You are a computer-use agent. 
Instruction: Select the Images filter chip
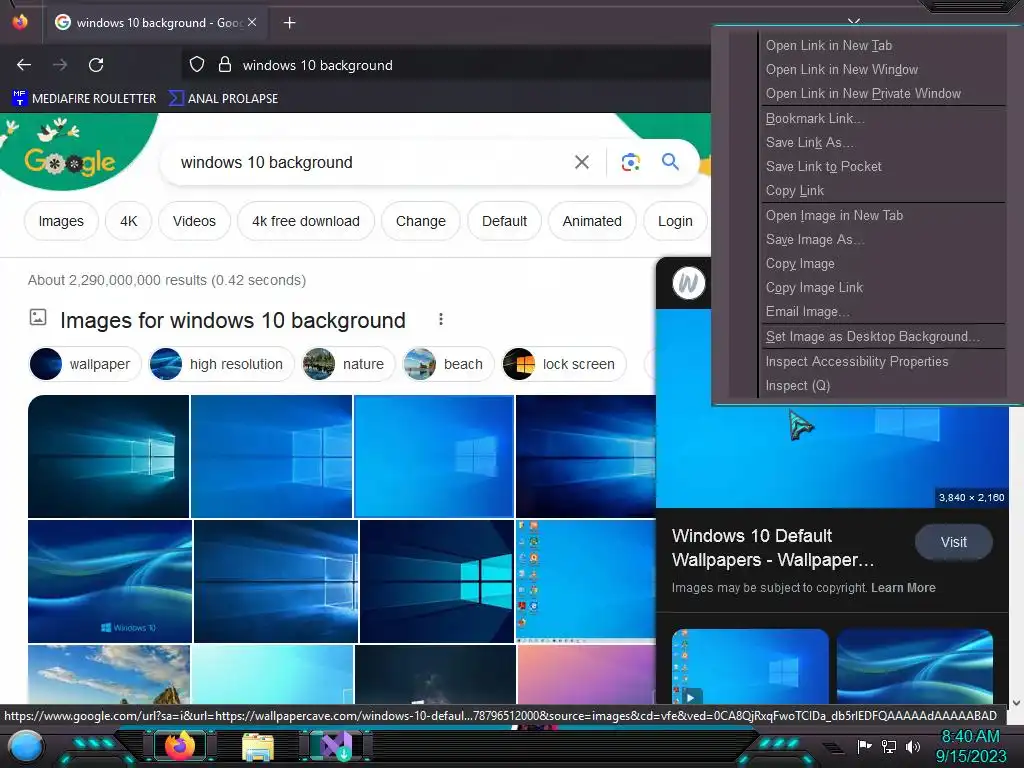[61, 221]
